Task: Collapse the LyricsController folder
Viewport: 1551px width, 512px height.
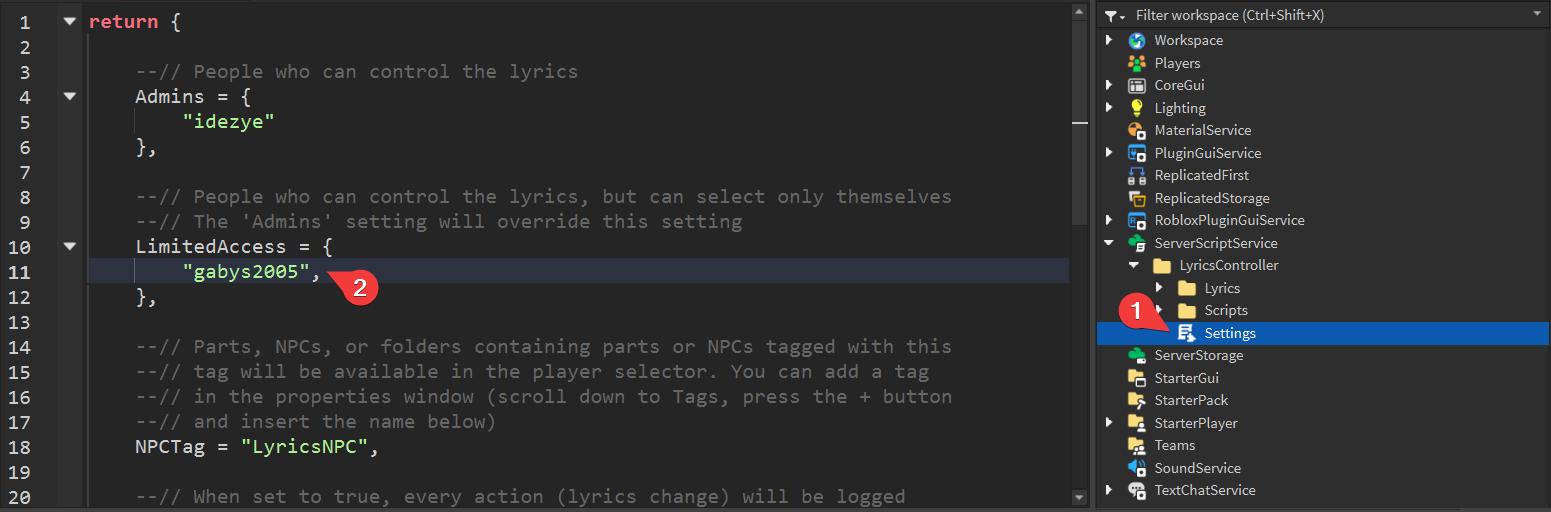Action: (1134, 266)
